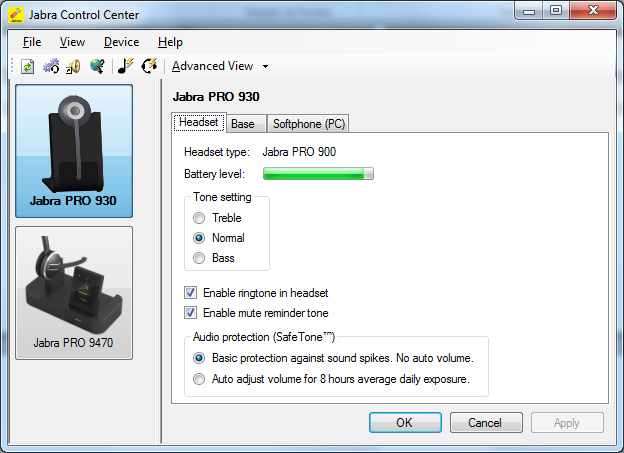624x453 pixels.
Task: Open the speaker sound shortcut icon
Action: [73, 66]
